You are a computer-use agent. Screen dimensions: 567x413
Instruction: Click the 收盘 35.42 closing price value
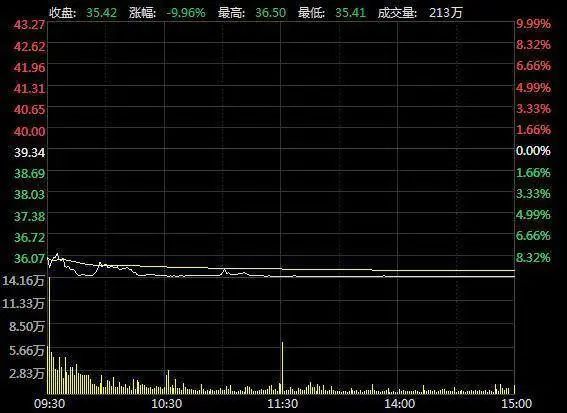coord(102,13)
